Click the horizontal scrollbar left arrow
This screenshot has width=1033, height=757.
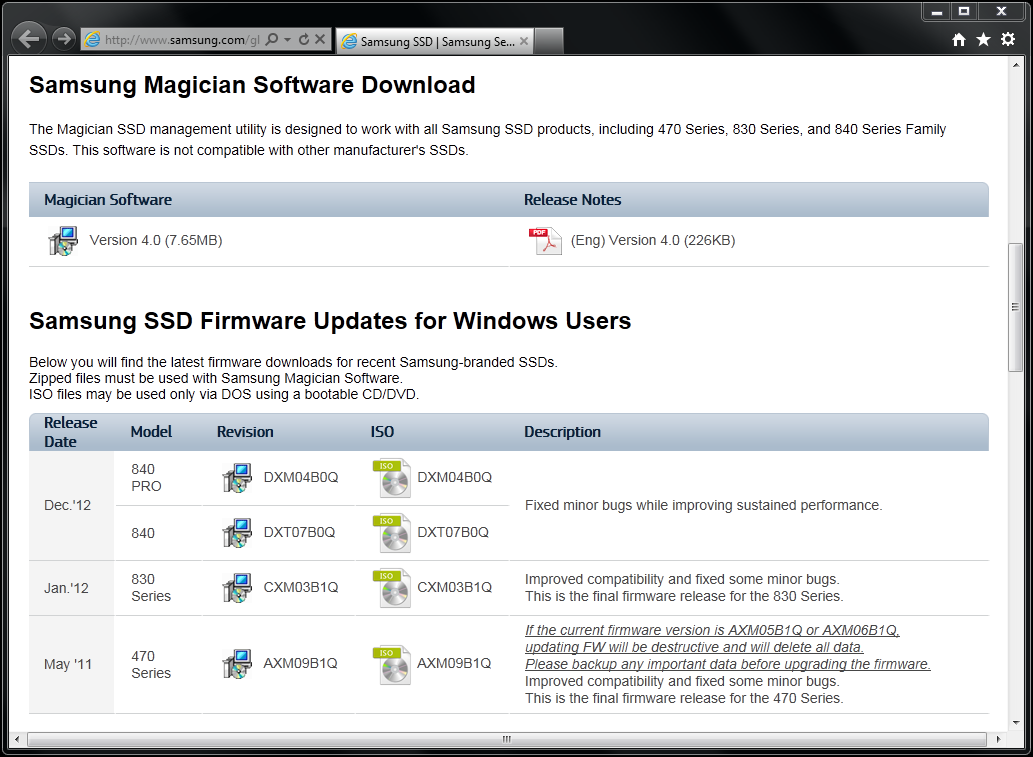point(17,739)
